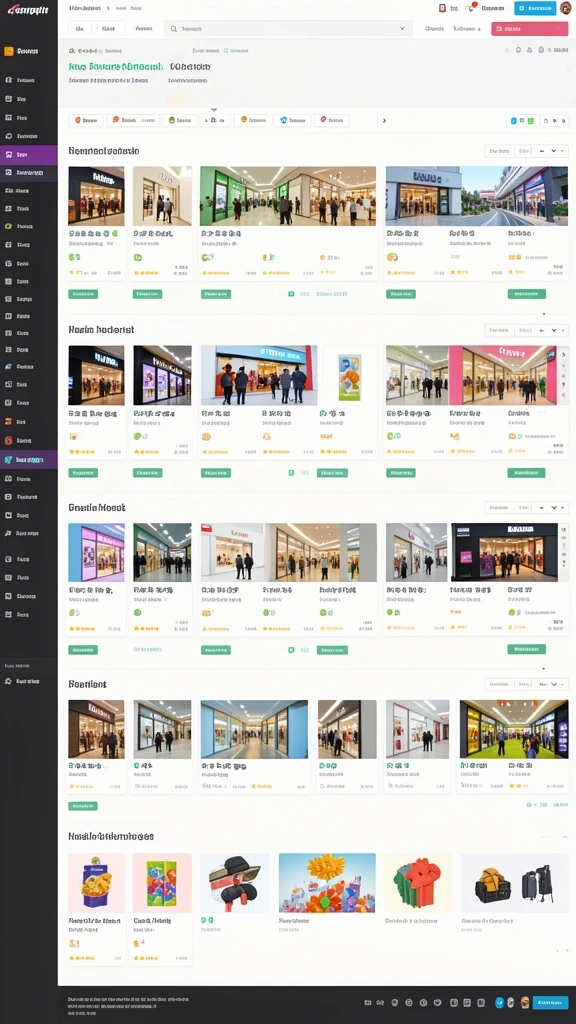Click the blue Twitter bird icon in the footer
Viewport: 576px width, 1024px height.
point(500,1002)
